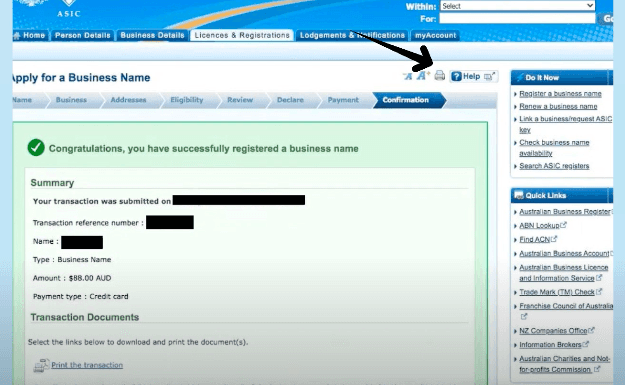Image resolution: width=625 pixels, height=385 pixels.
Task: Click the Do It Now lightning icon
Action: tap(519, 77)
